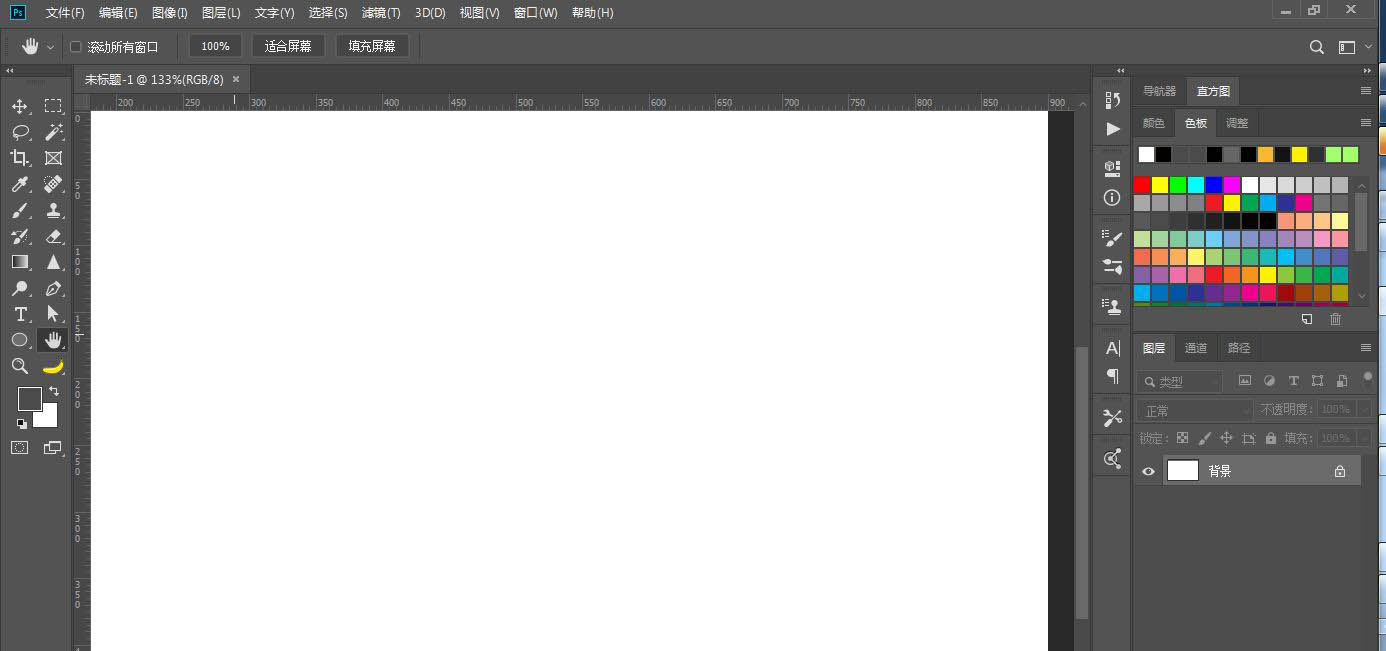Screen dimensions: 1386x651
Task: Select the Zoom magnifier tool
Action: click(20, 366)
